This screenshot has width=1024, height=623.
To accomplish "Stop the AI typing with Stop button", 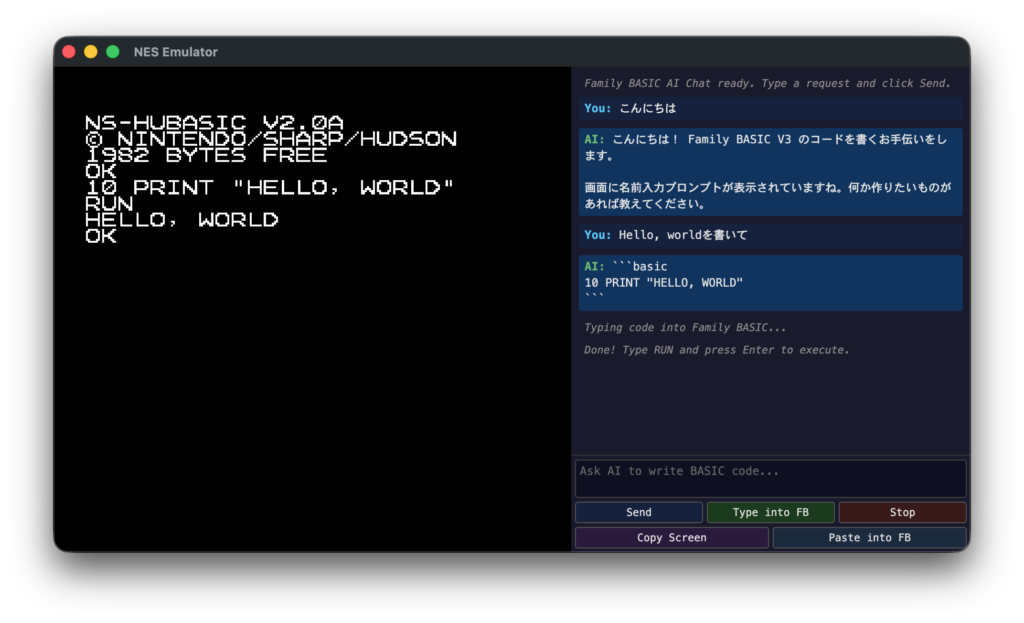I will [902, 512].
